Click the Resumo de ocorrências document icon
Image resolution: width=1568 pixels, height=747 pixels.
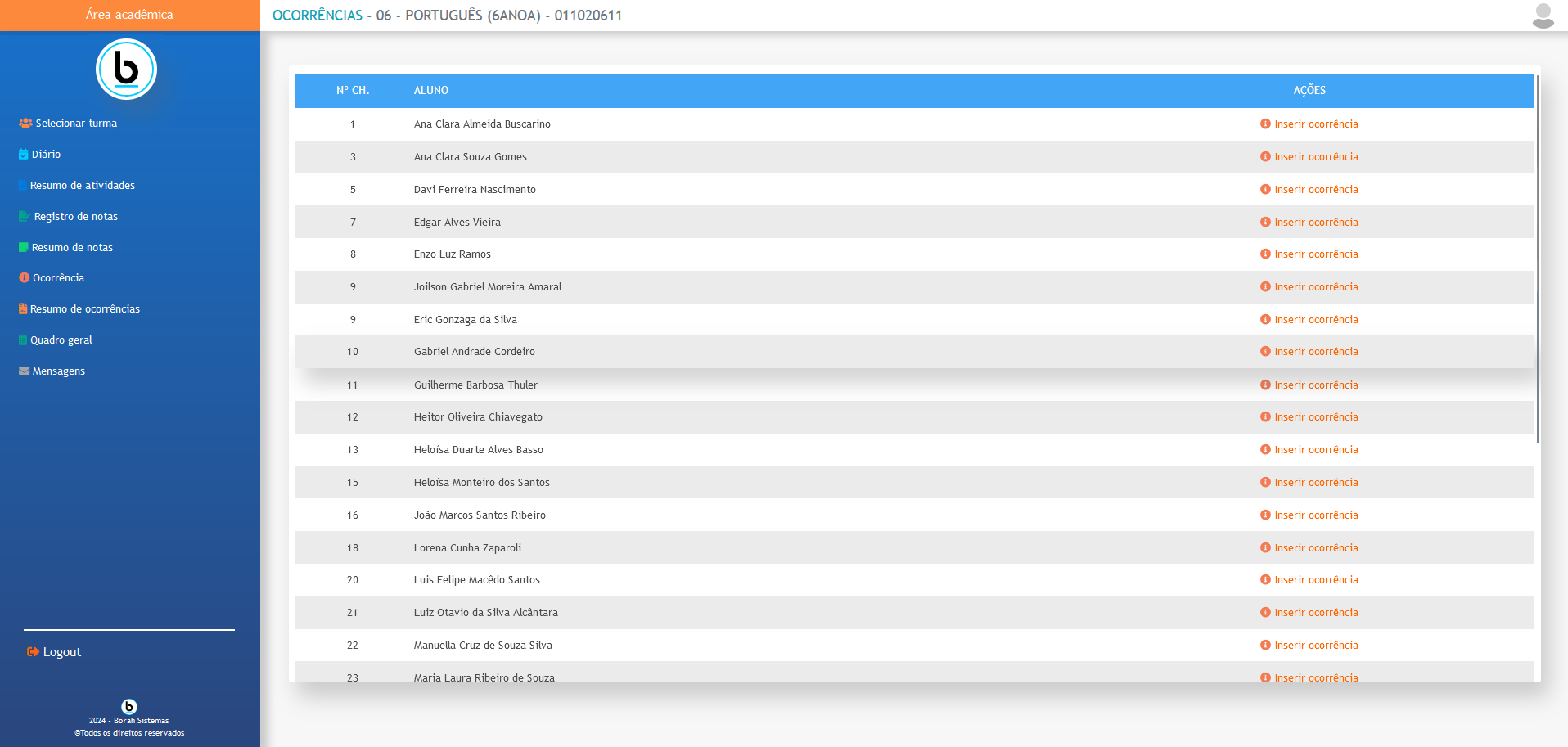point(23,308)
